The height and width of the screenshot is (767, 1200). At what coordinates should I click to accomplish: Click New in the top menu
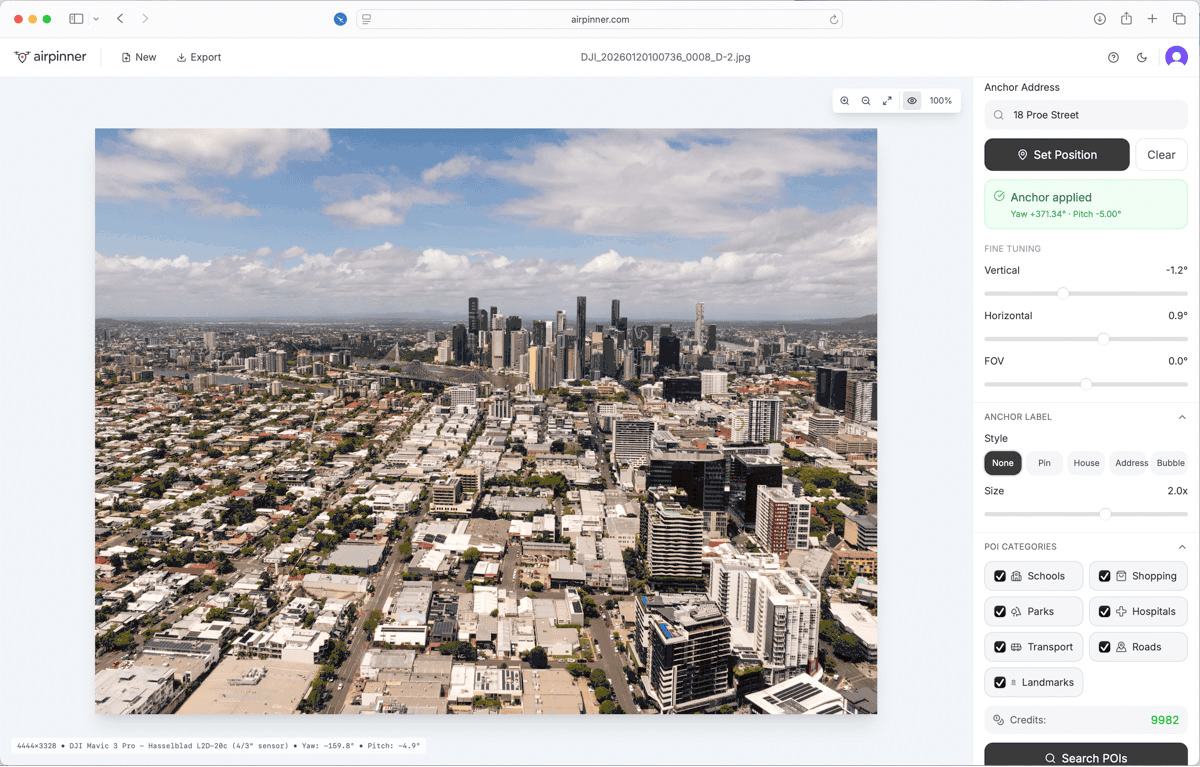139,58
